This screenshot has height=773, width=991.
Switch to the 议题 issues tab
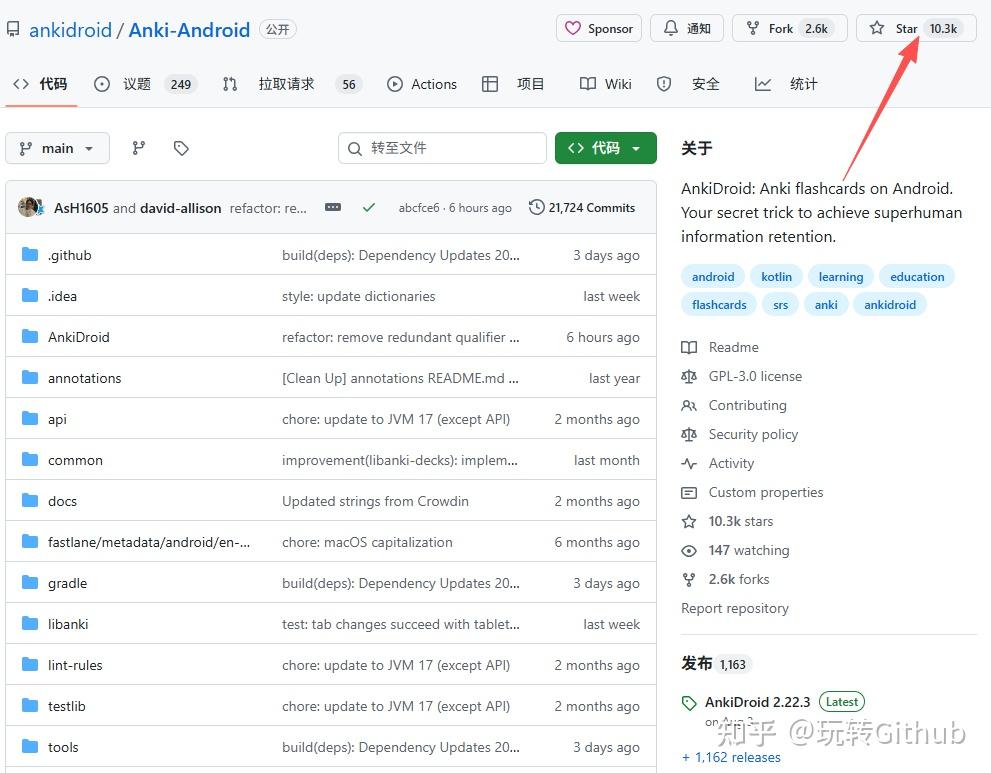(145, 84)
